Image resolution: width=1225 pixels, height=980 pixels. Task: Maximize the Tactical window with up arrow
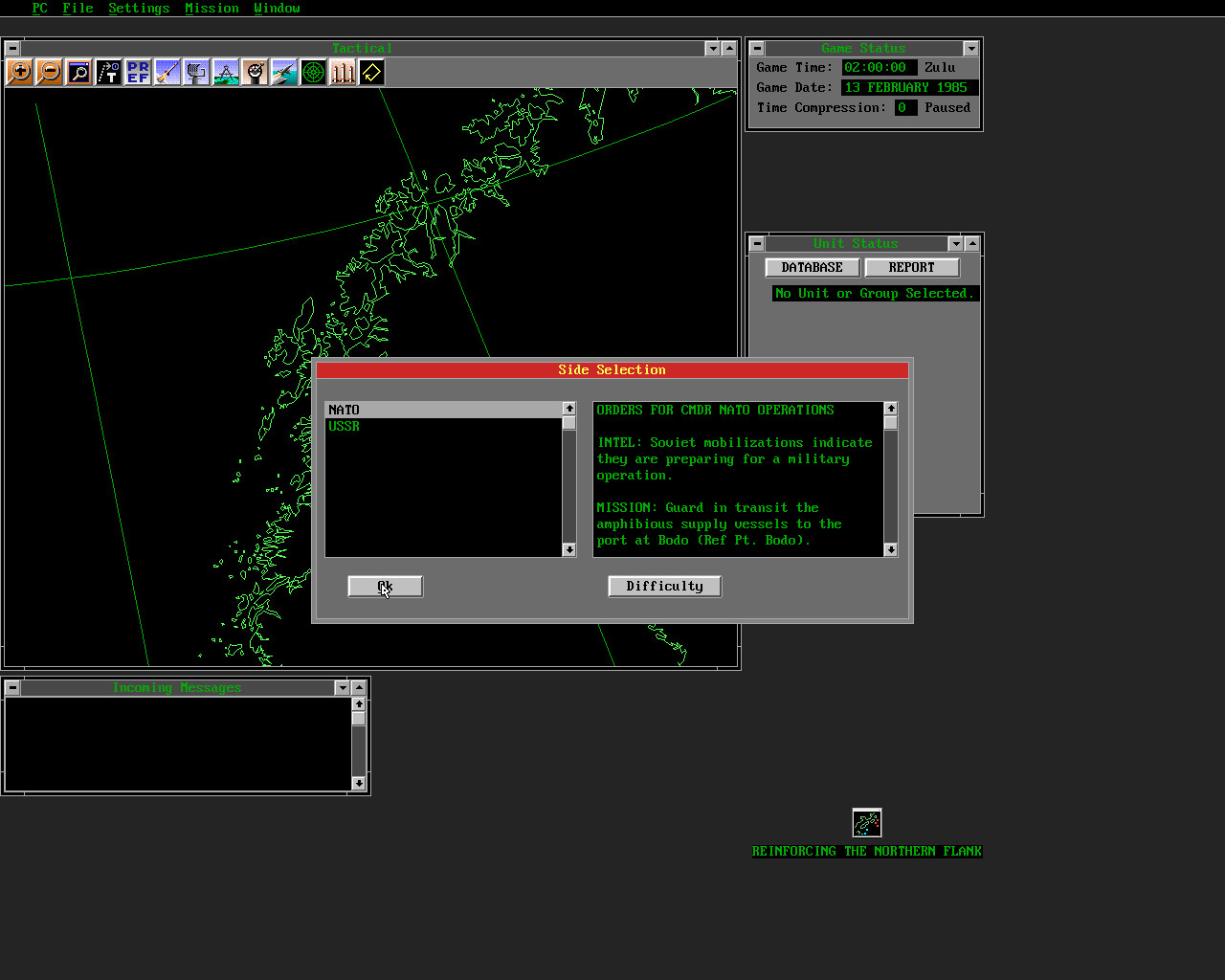tap(729, 48)
